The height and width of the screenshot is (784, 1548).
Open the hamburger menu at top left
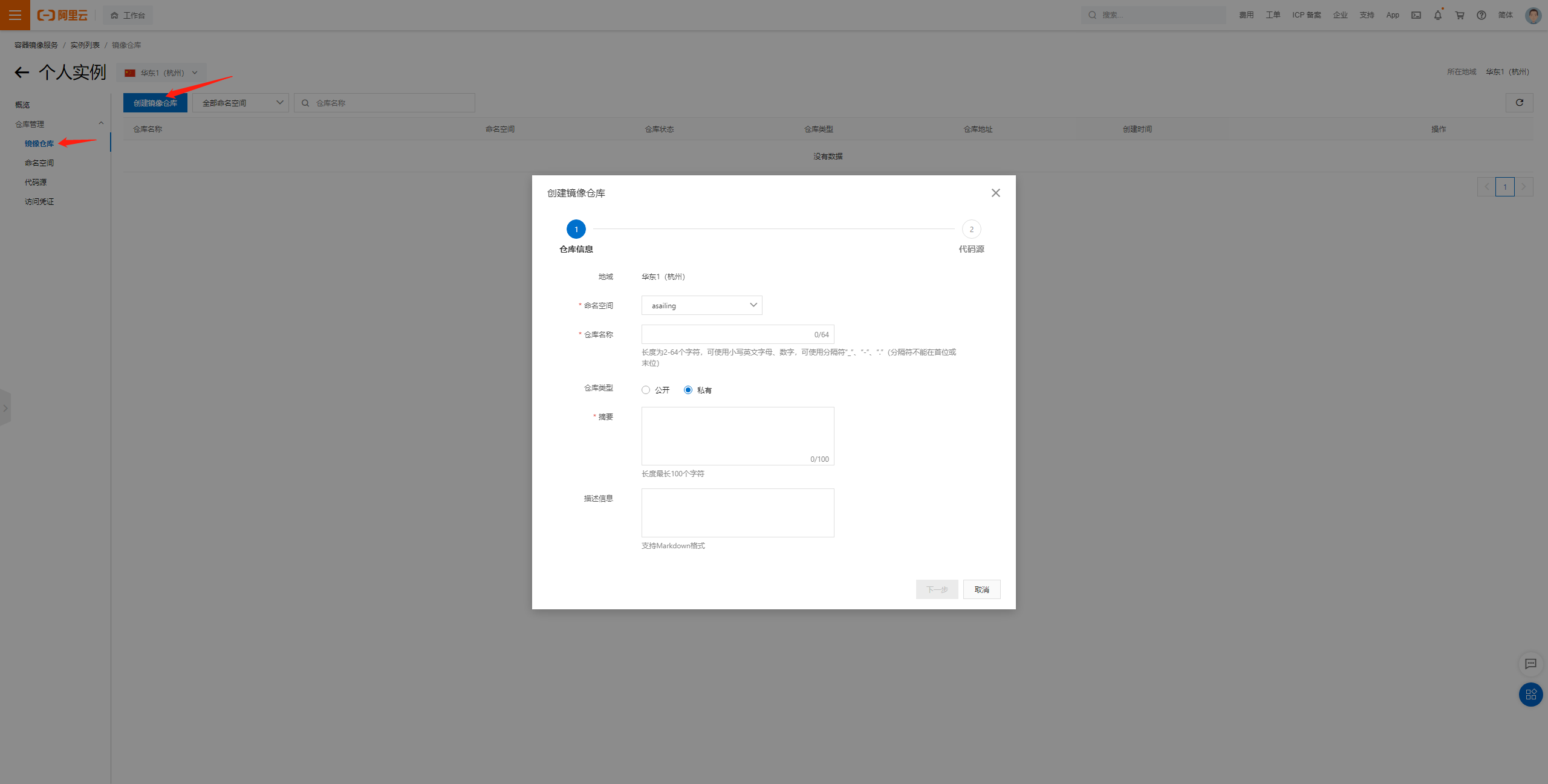click(x=15, y=15)
